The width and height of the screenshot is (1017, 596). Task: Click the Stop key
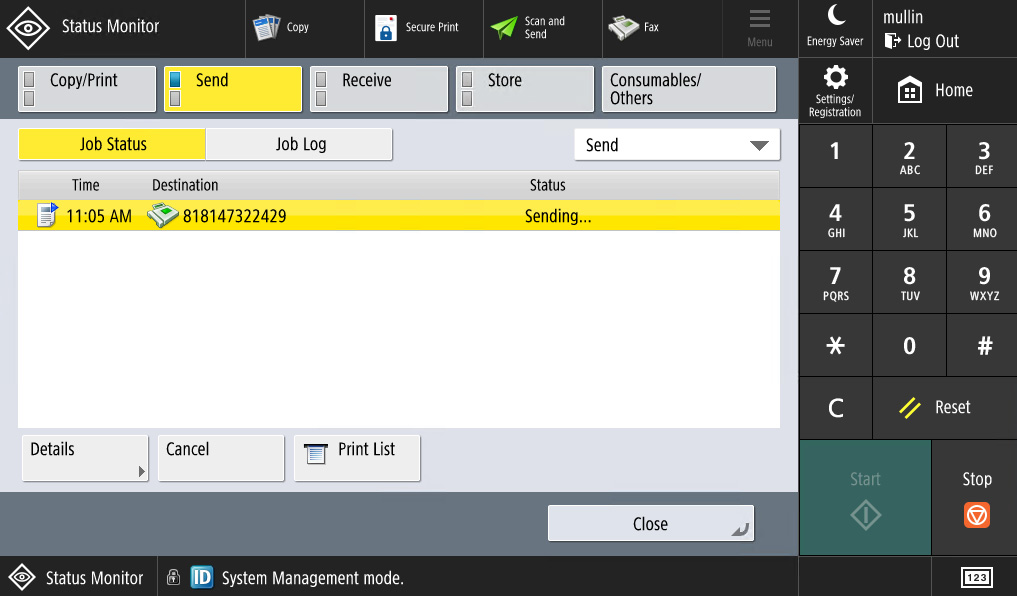click(975, 498)
